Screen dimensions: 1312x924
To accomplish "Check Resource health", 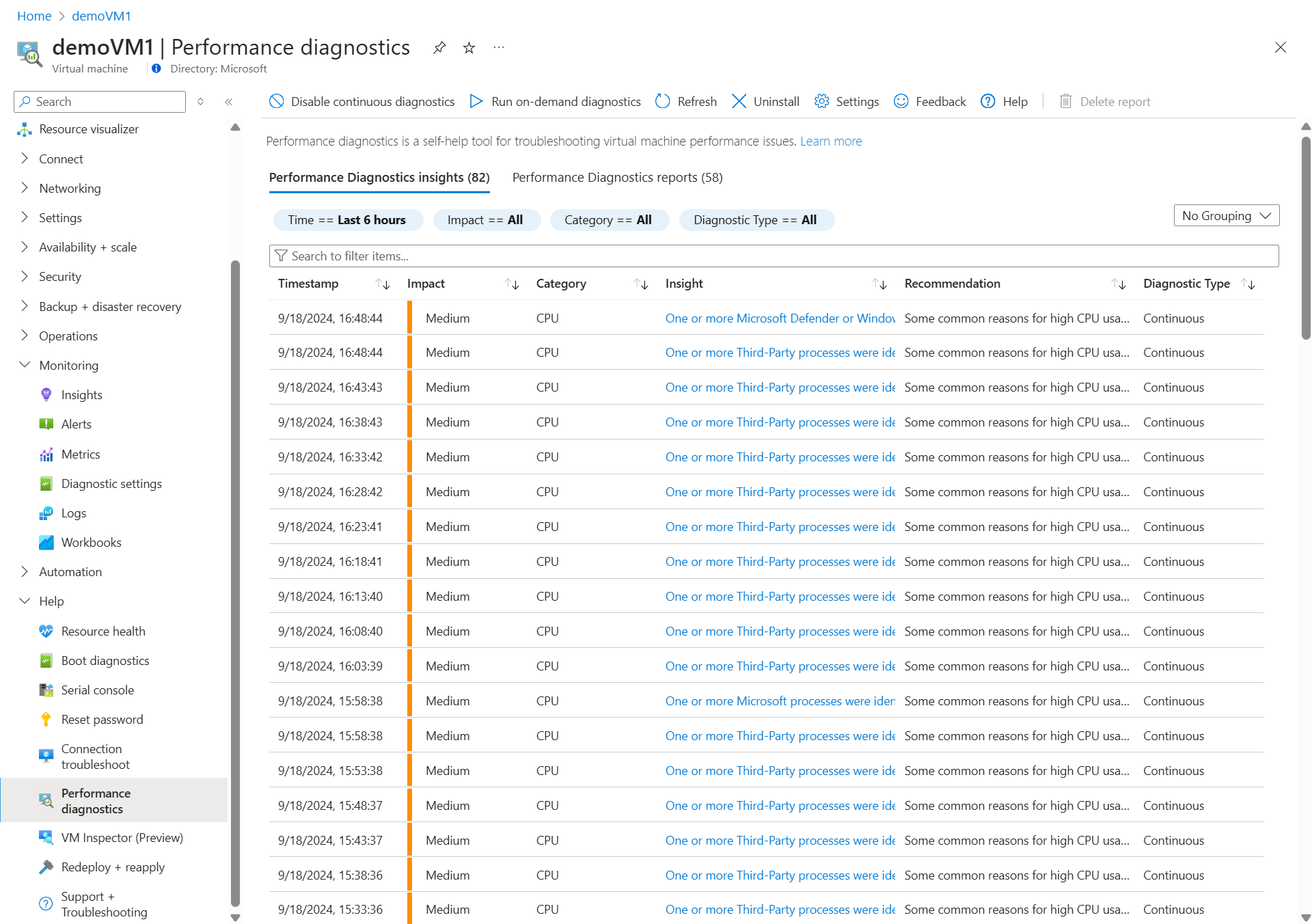I will coord(103,631).
